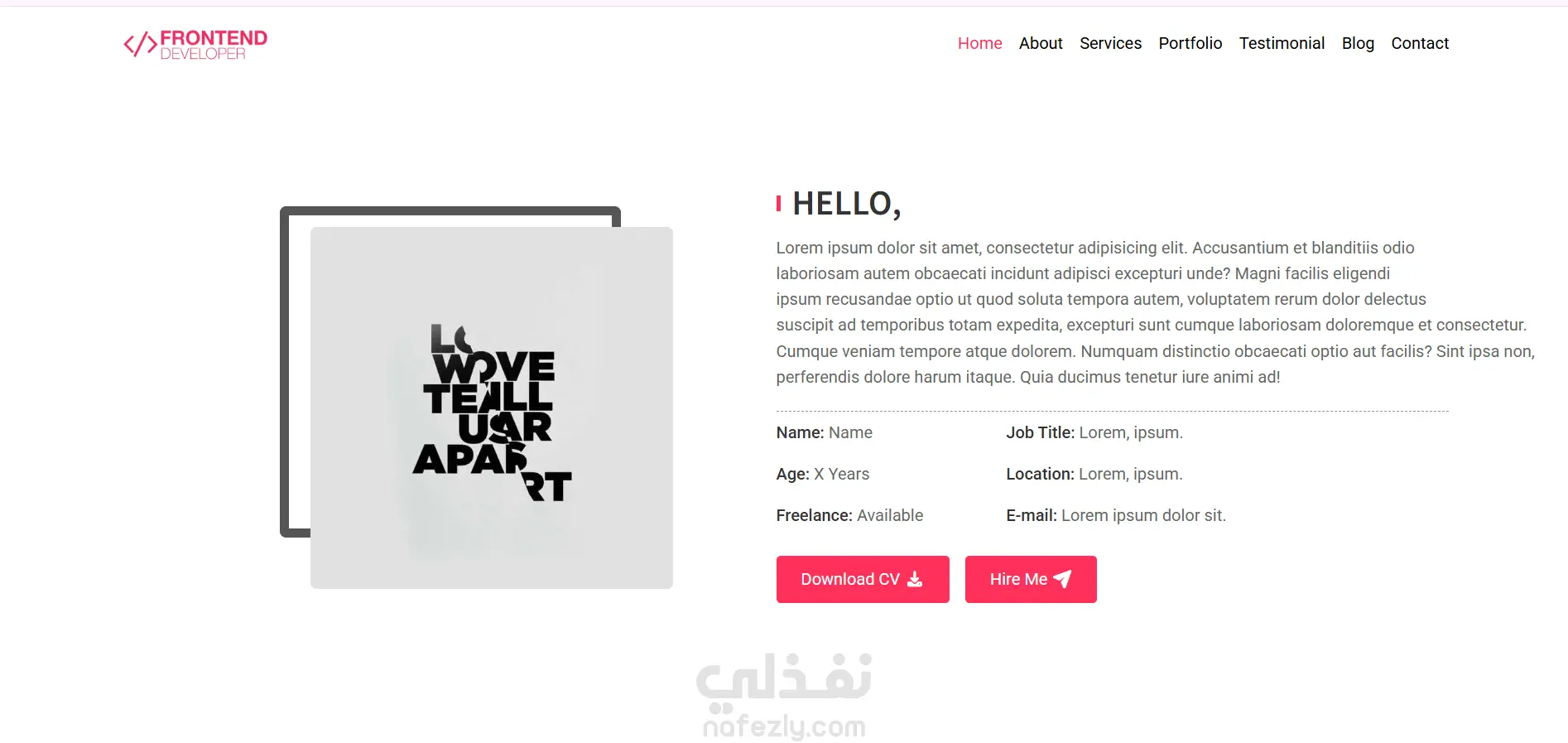Click the Hire Me button
The height and width of the screenshot is (743, 1568).
tap(1031, 579)
